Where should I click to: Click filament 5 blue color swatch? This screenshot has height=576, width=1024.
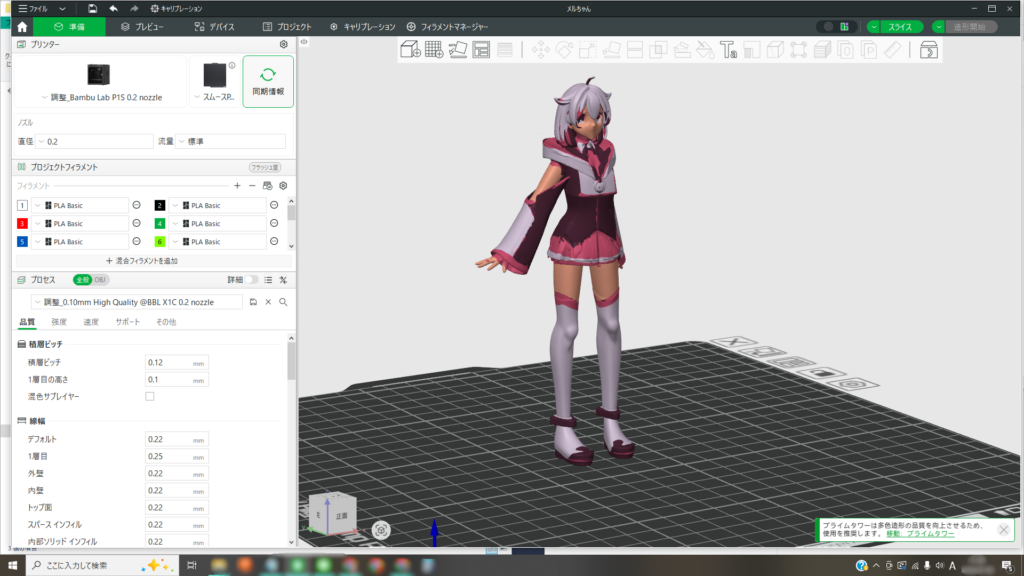[22, 242]
